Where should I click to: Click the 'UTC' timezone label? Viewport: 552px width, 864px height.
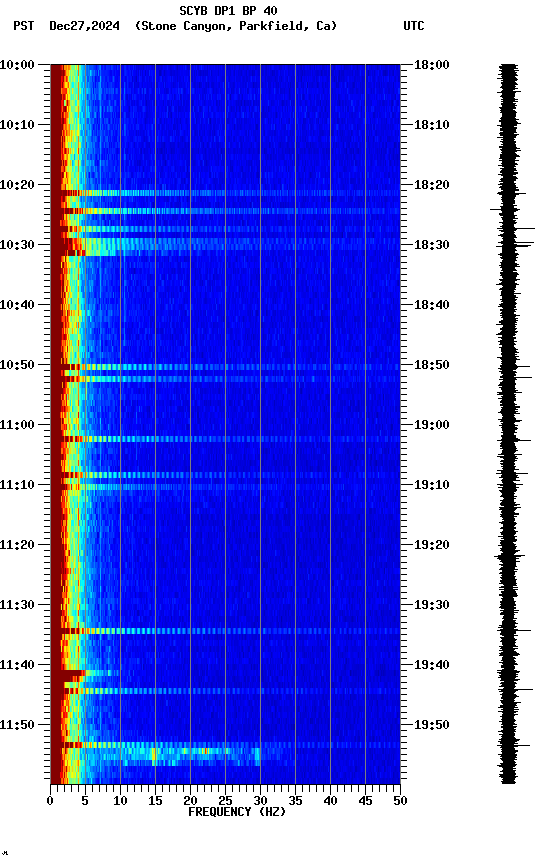tap(414, 26)
